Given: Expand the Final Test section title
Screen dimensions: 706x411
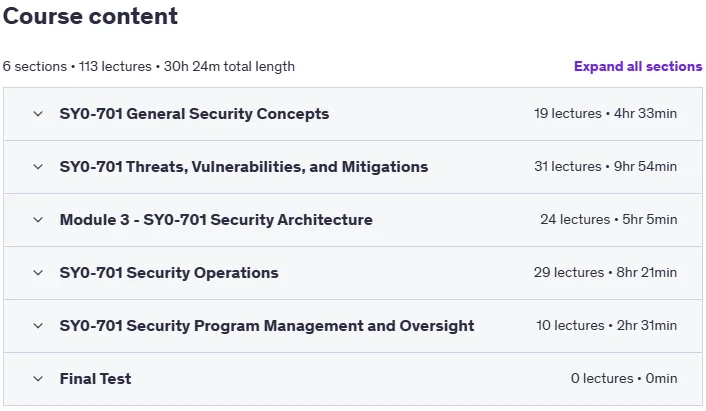Looking at the screenshot, I should 95,379.
